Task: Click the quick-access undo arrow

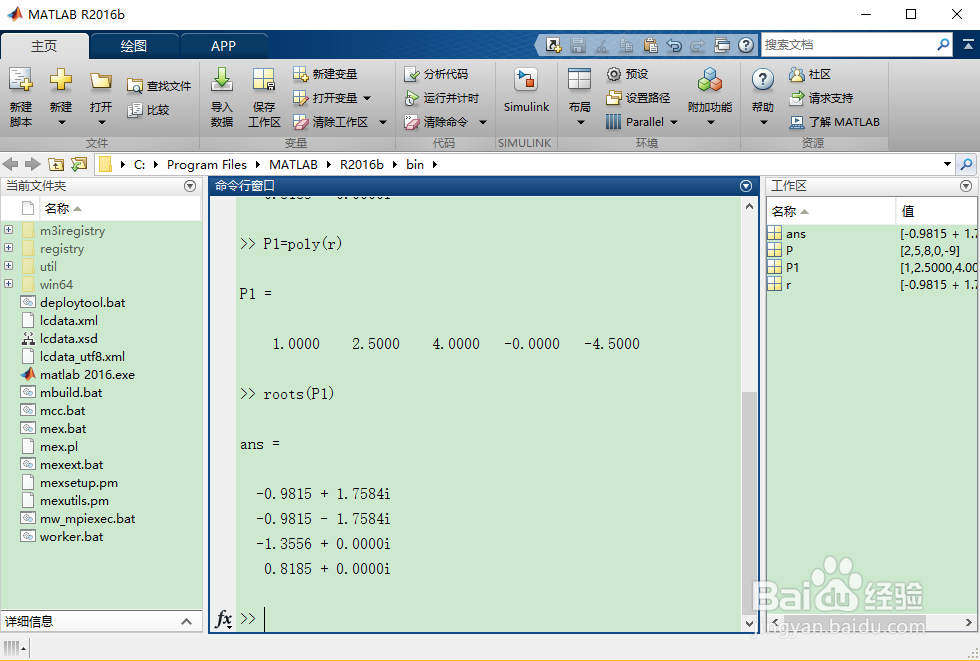Action: (674, 45)
